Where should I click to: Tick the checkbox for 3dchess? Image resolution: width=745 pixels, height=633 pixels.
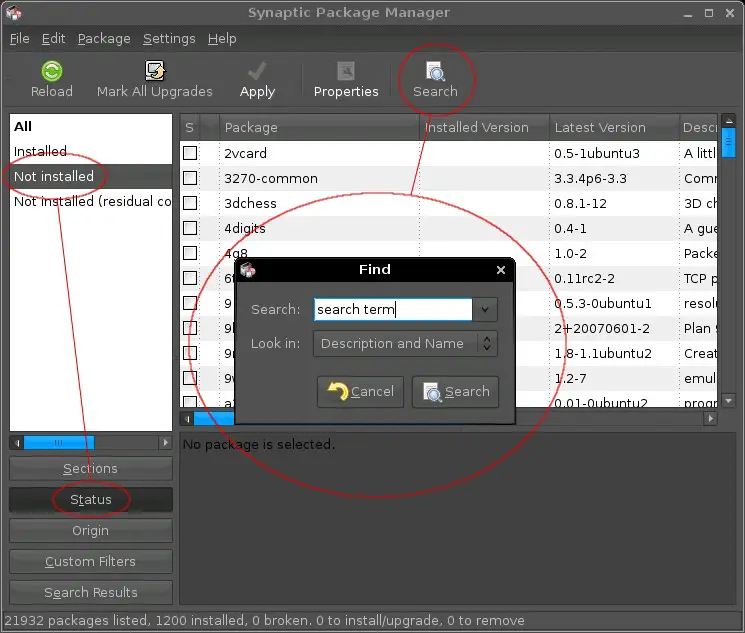[190, 203]
